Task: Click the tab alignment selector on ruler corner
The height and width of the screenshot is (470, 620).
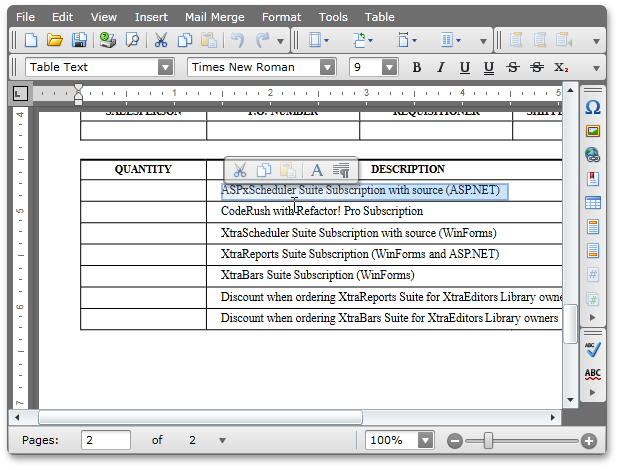Action: [x=20, y=94]
